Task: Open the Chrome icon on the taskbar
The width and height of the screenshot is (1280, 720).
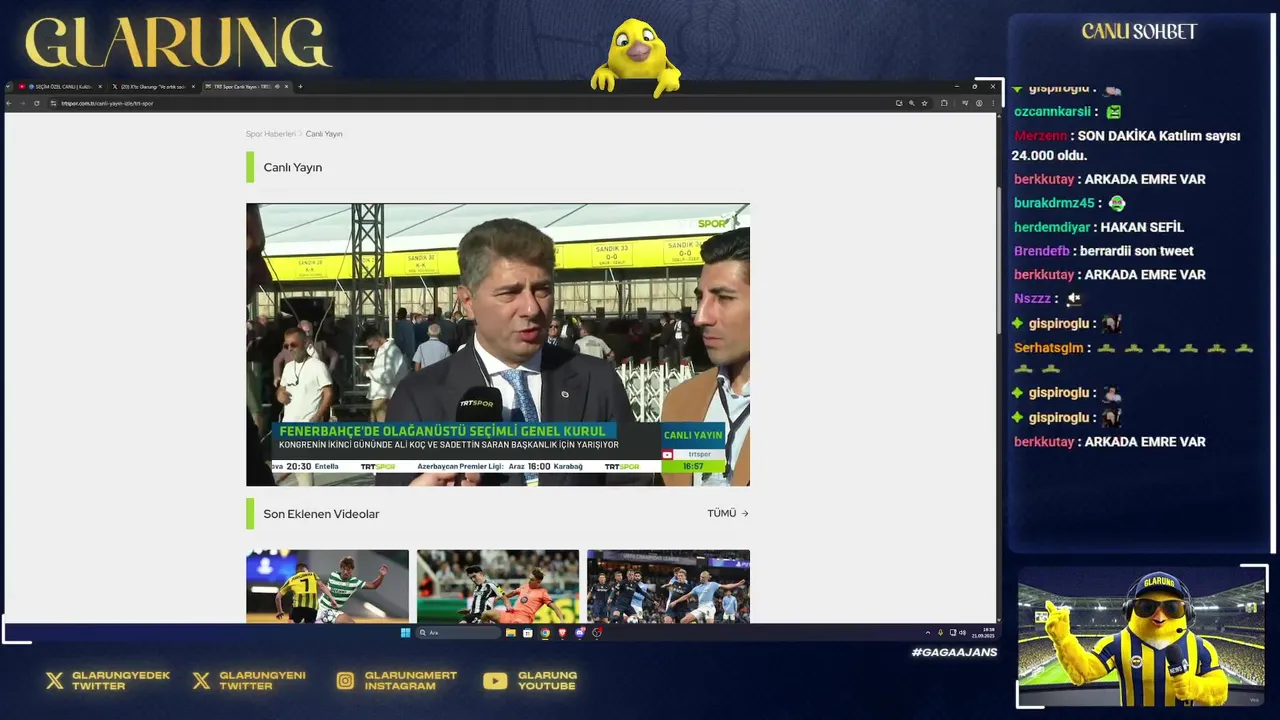Action: pos(545,632)
